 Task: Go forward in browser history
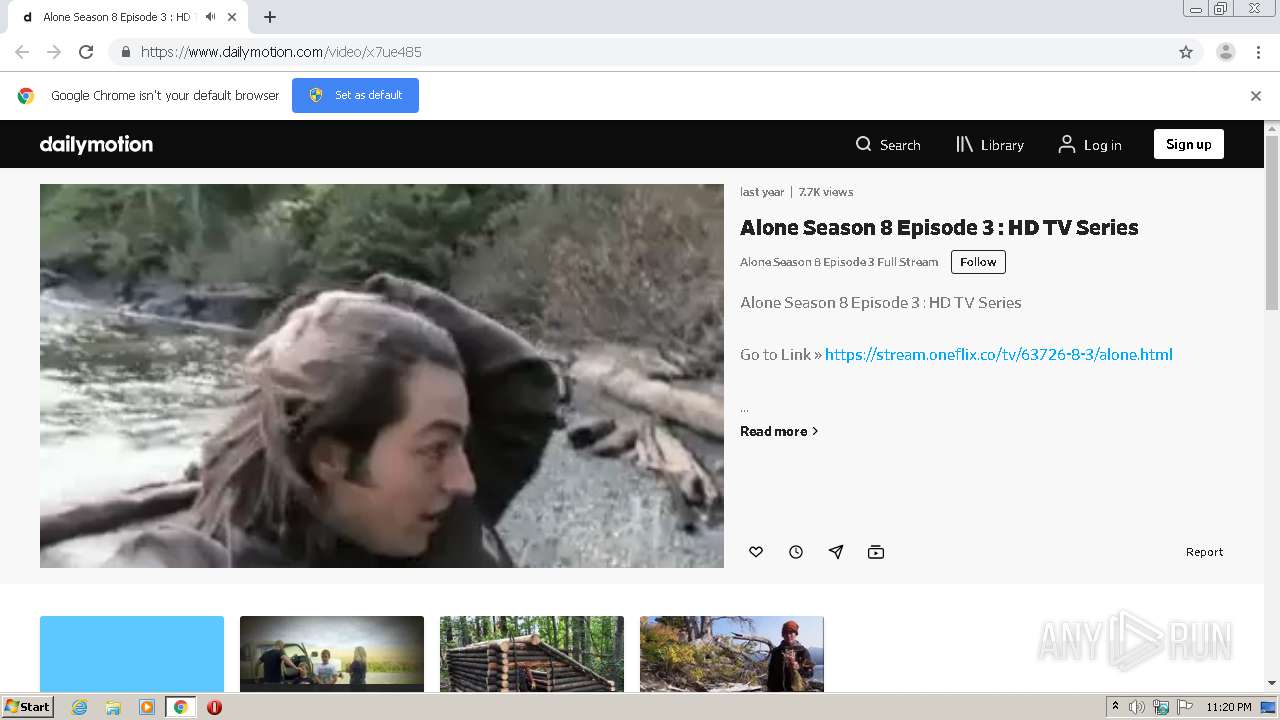tap(54, 52)
